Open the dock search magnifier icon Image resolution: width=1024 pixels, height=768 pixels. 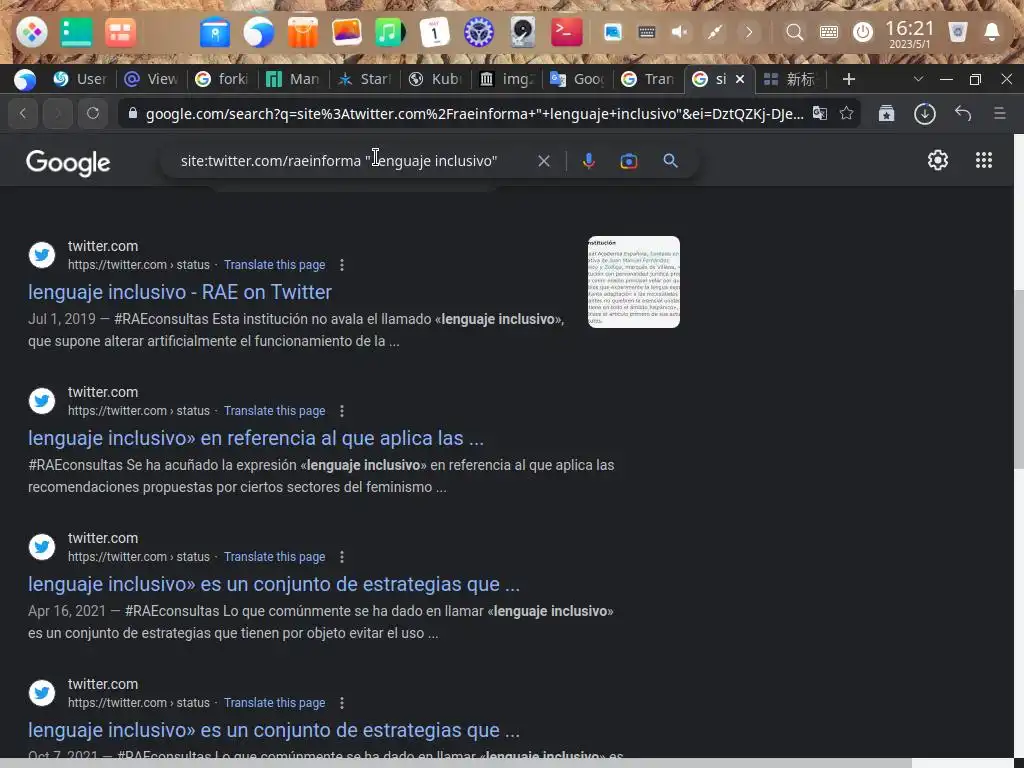point(794,32)
